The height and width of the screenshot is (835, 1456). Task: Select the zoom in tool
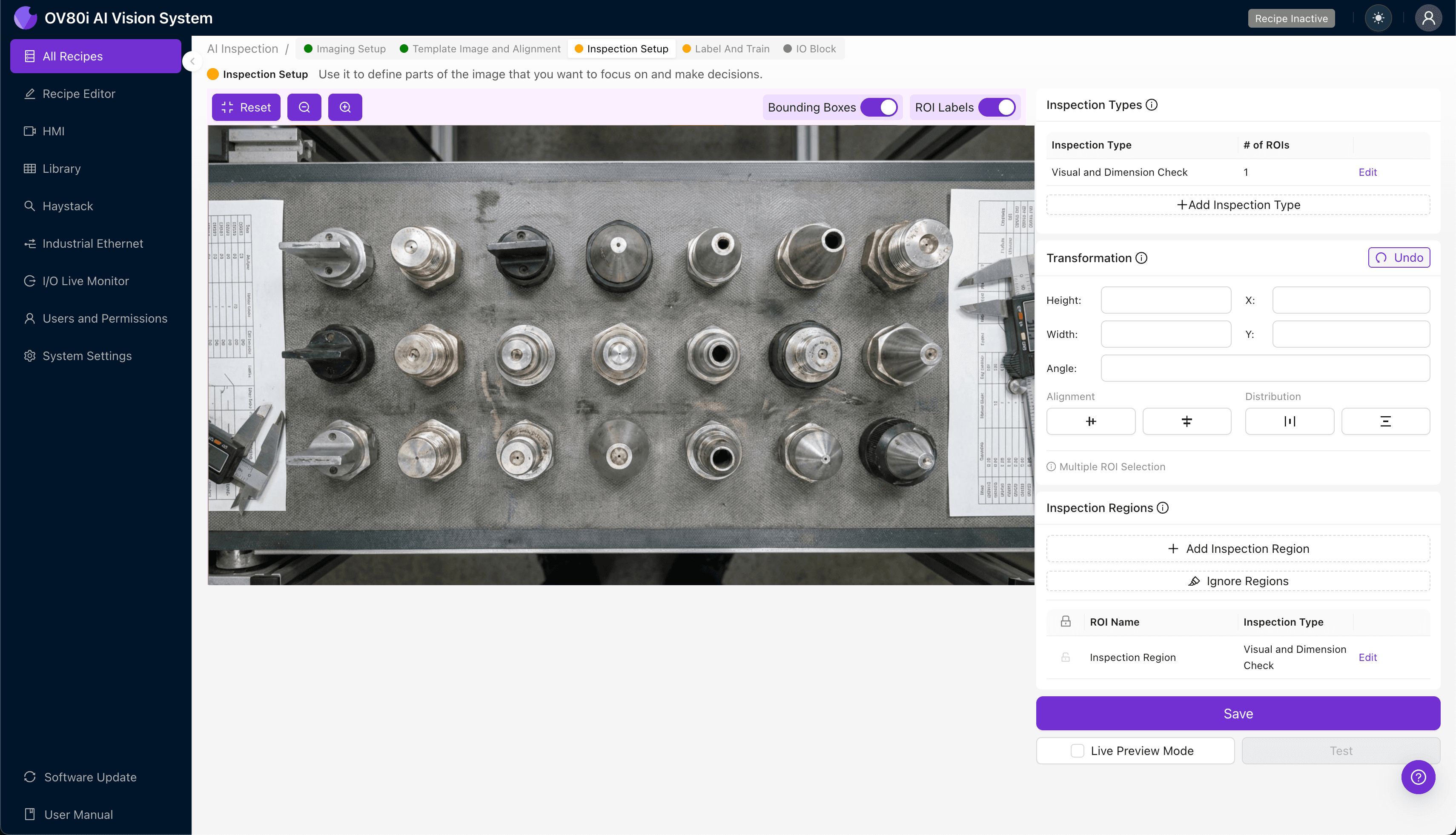(x=345, y=107)
